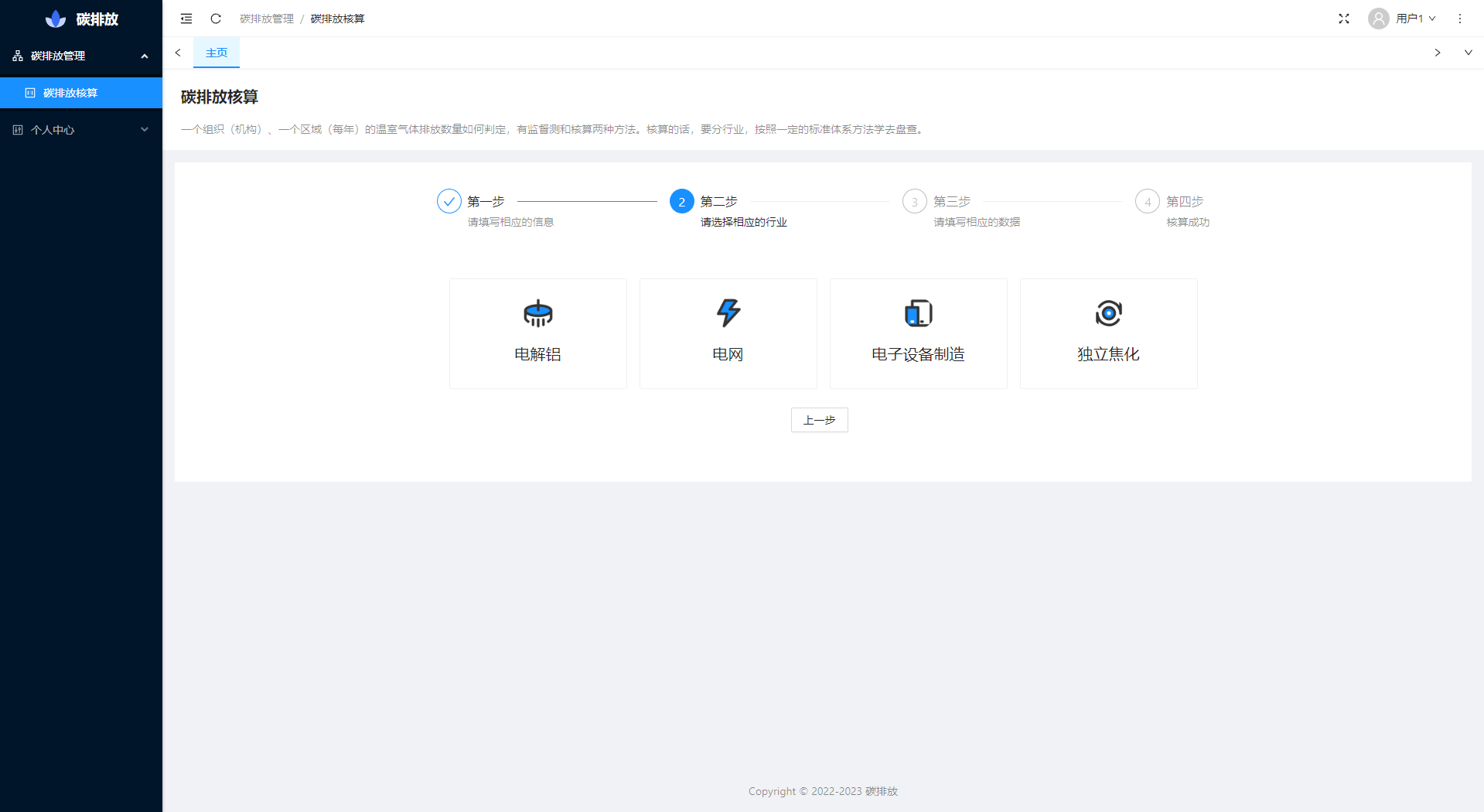
Task: Click the 用户1 username text
Action: tap(1410, 19)
